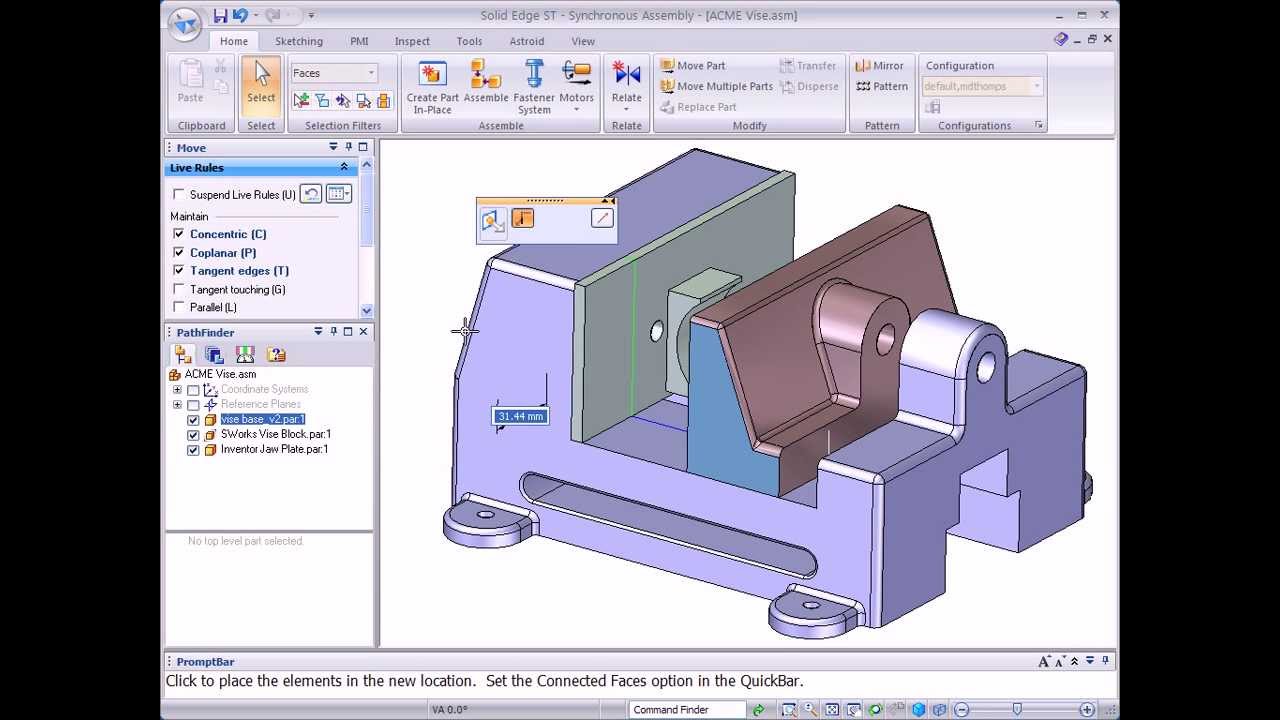Adjust the zoom slider in status bar
Image resolution: width=1280 pixels, height=720 pixels.
[1017, 709]
